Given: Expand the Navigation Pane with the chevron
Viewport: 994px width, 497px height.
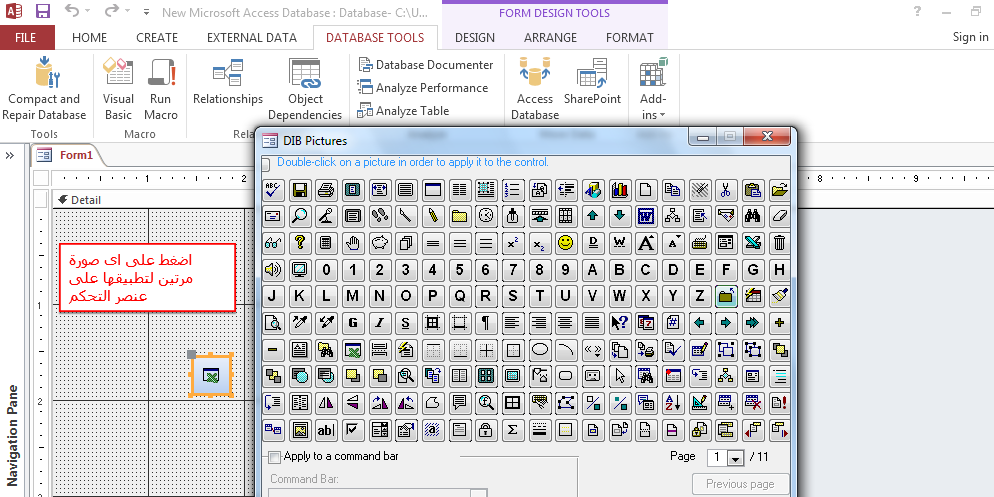Looking at the screenshot, I should point(10,155).
